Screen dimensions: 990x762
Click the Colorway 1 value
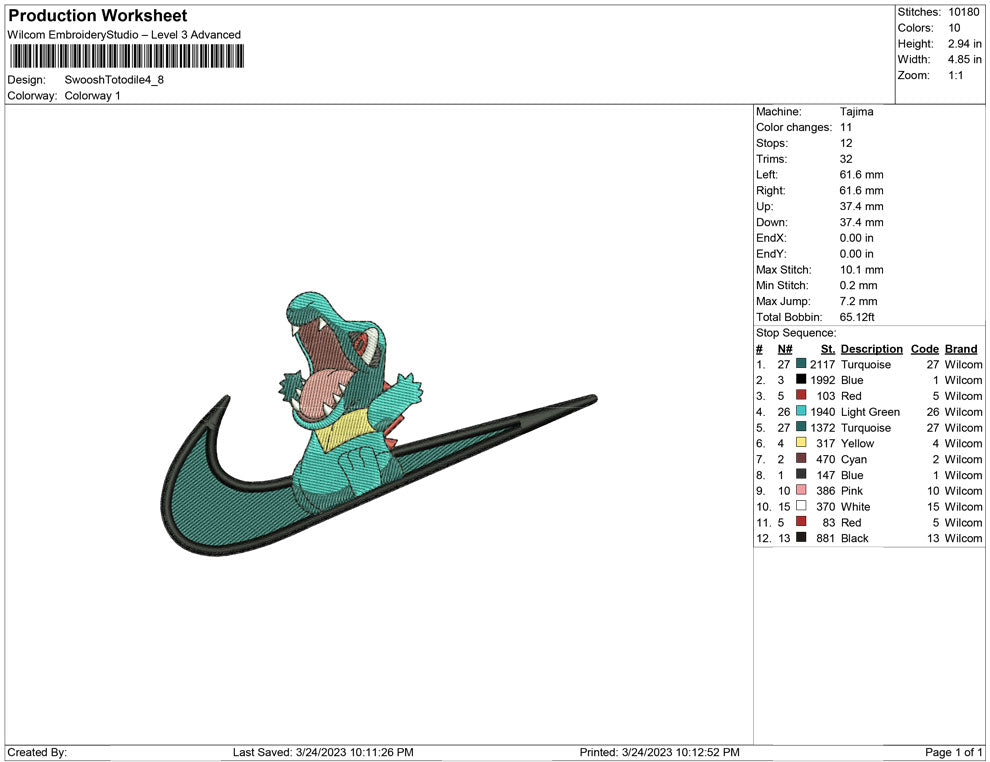92,96
